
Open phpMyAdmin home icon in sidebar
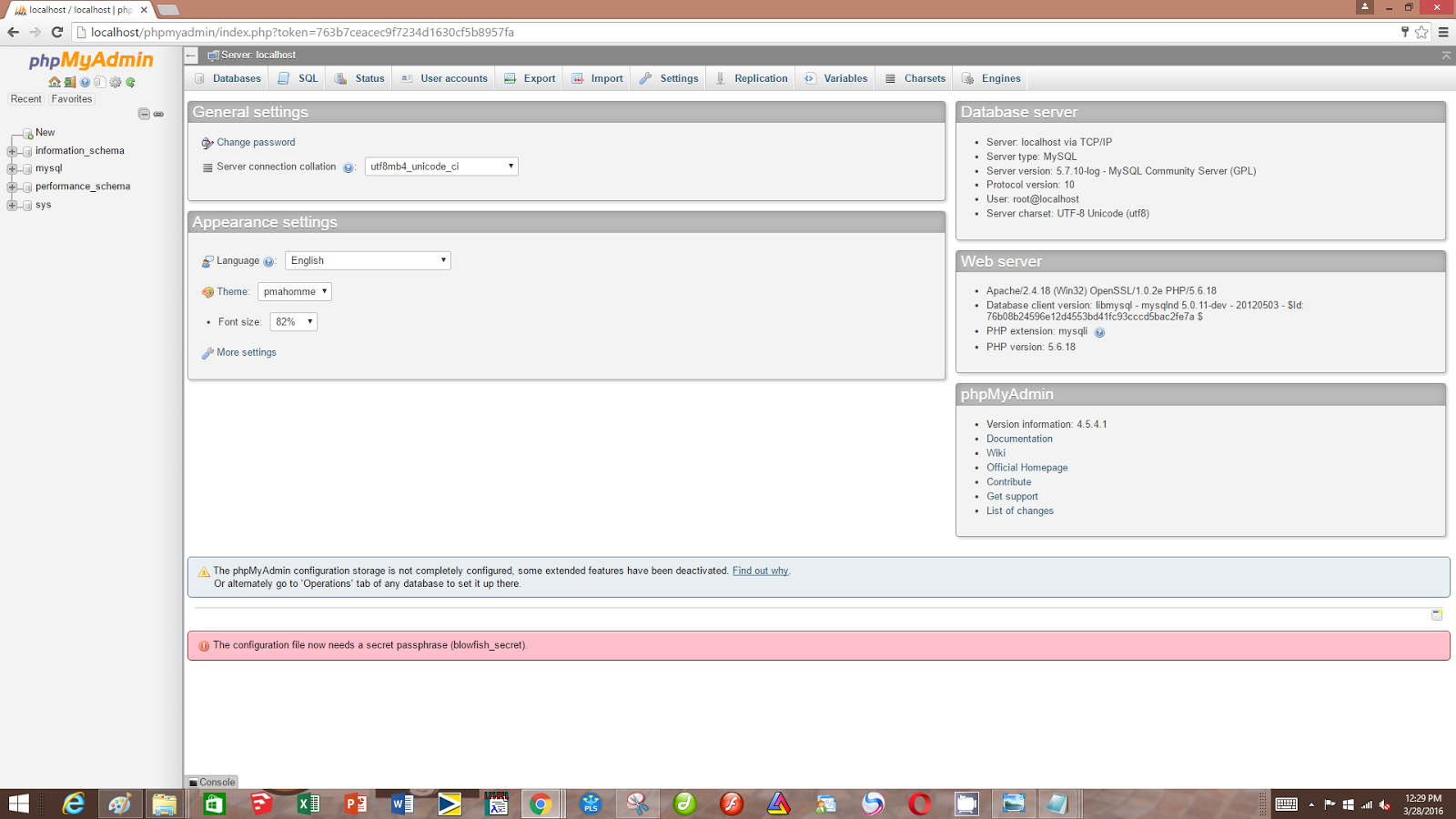pyautogui.click(x=55, y=82)
